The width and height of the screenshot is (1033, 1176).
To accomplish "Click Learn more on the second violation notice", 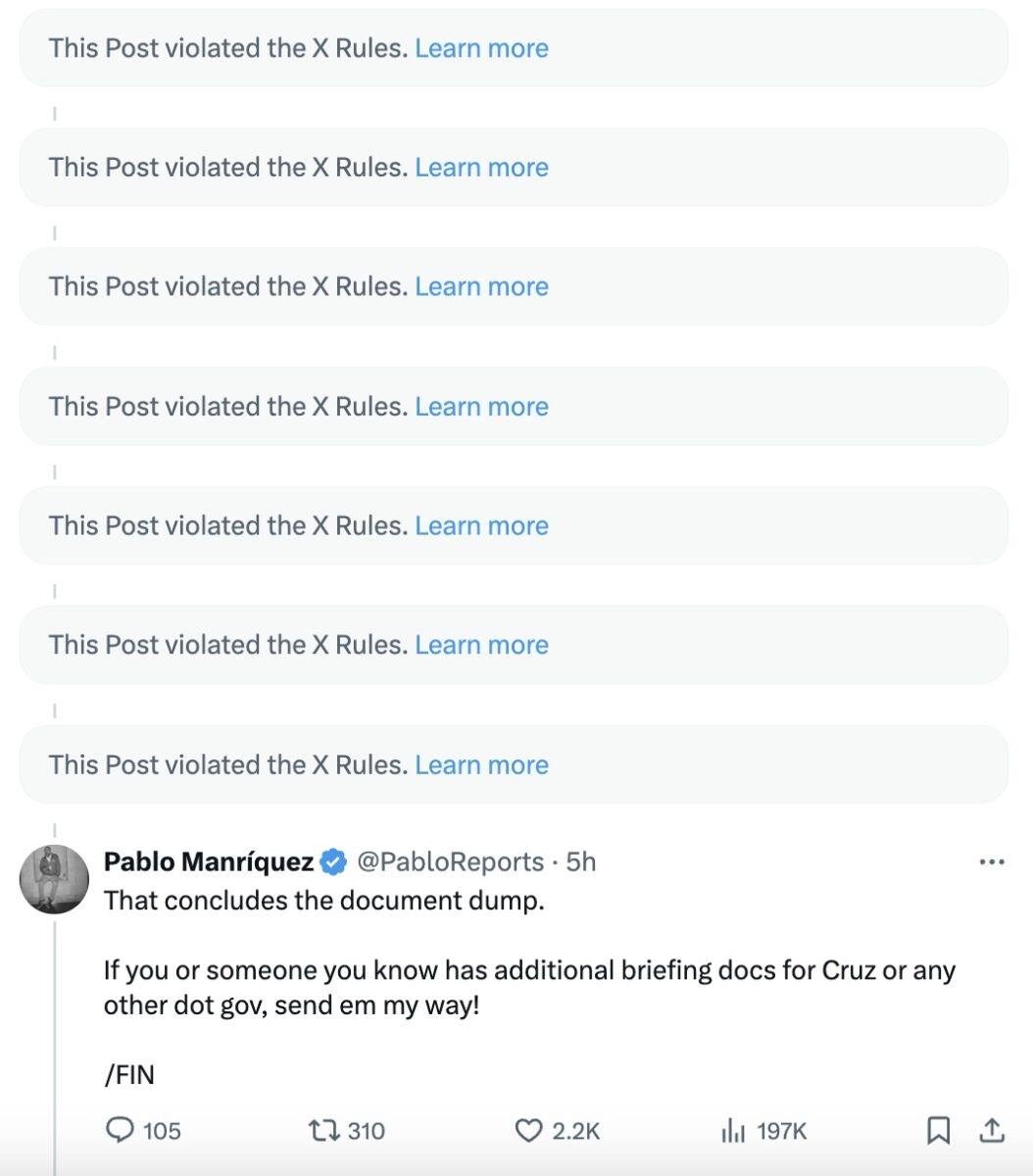I will (481, 168).
